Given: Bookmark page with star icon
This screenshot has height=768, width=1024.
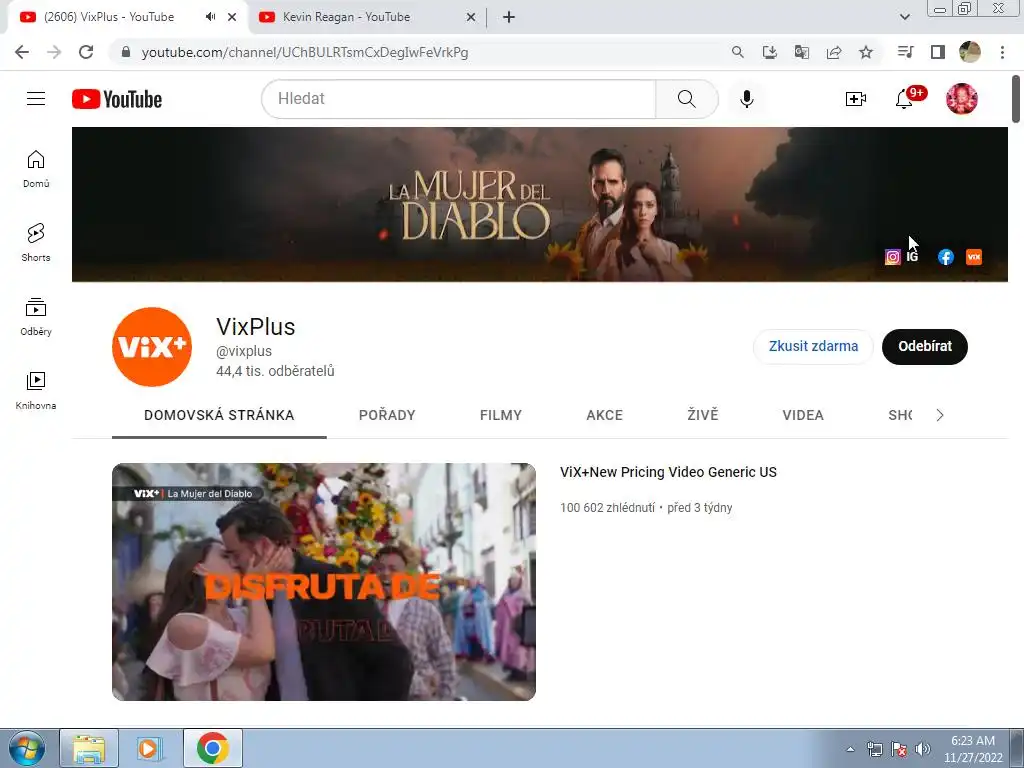Looking at the screenshot, I should (866, 52).
